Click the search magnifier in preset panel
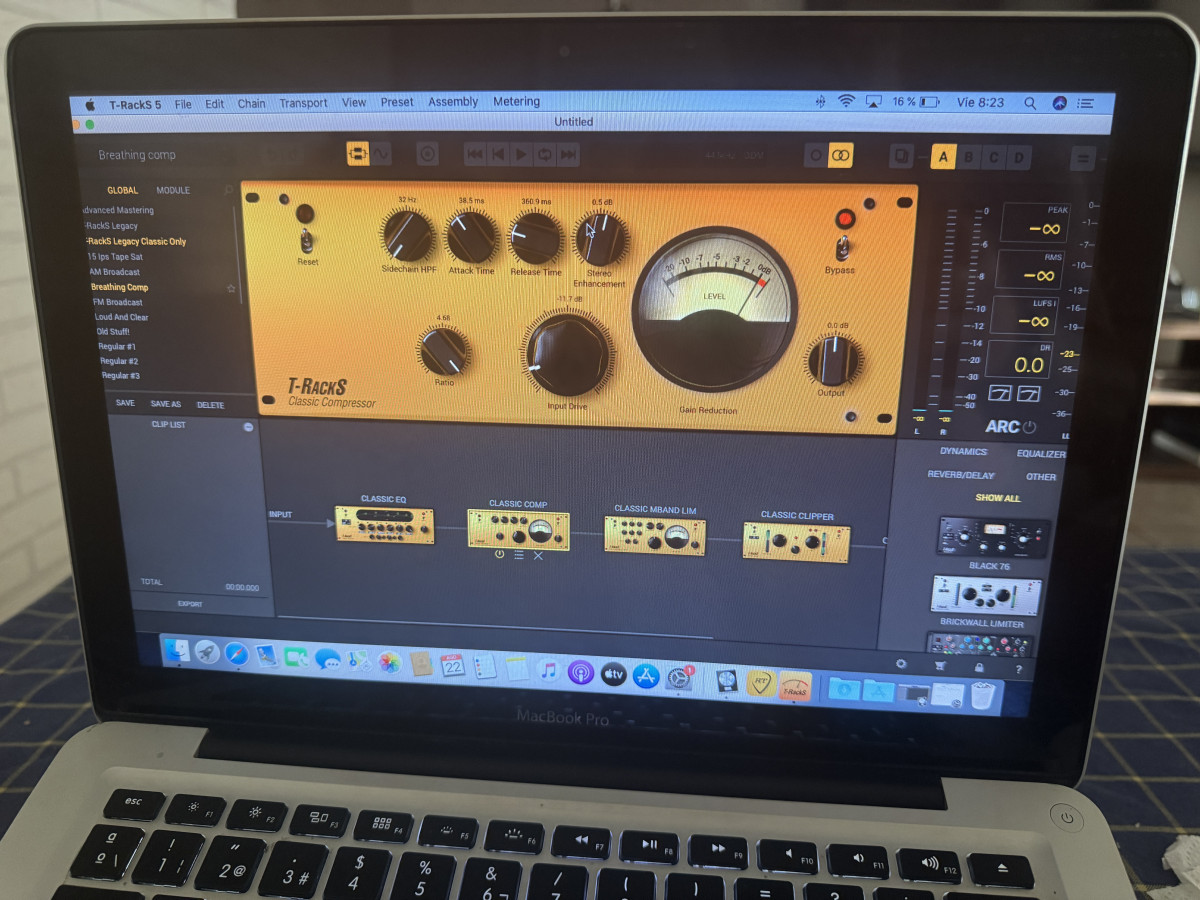 click(228, 190)
